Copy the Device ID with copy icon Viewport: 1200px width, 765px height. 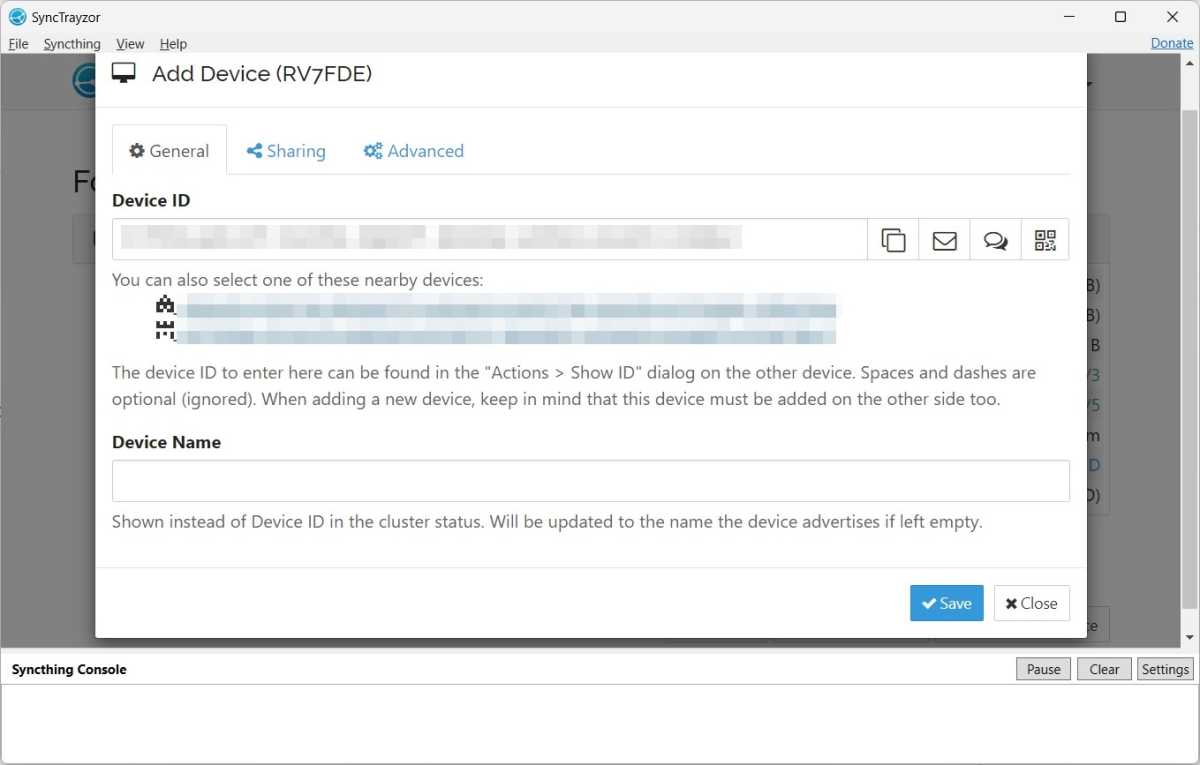(893, 240)
